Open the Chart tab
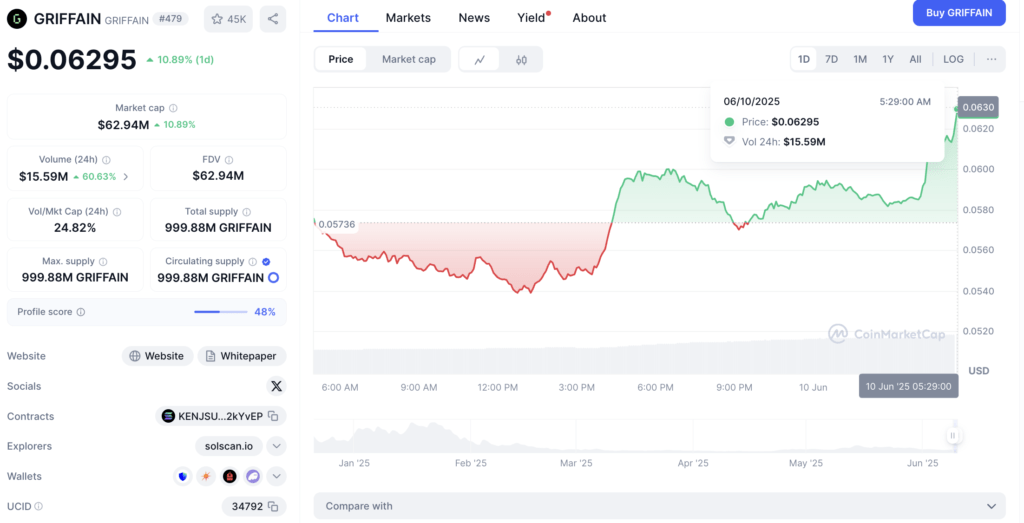Image resolution: width=1024 pixels, height=523 pixels. coord(343,18)
